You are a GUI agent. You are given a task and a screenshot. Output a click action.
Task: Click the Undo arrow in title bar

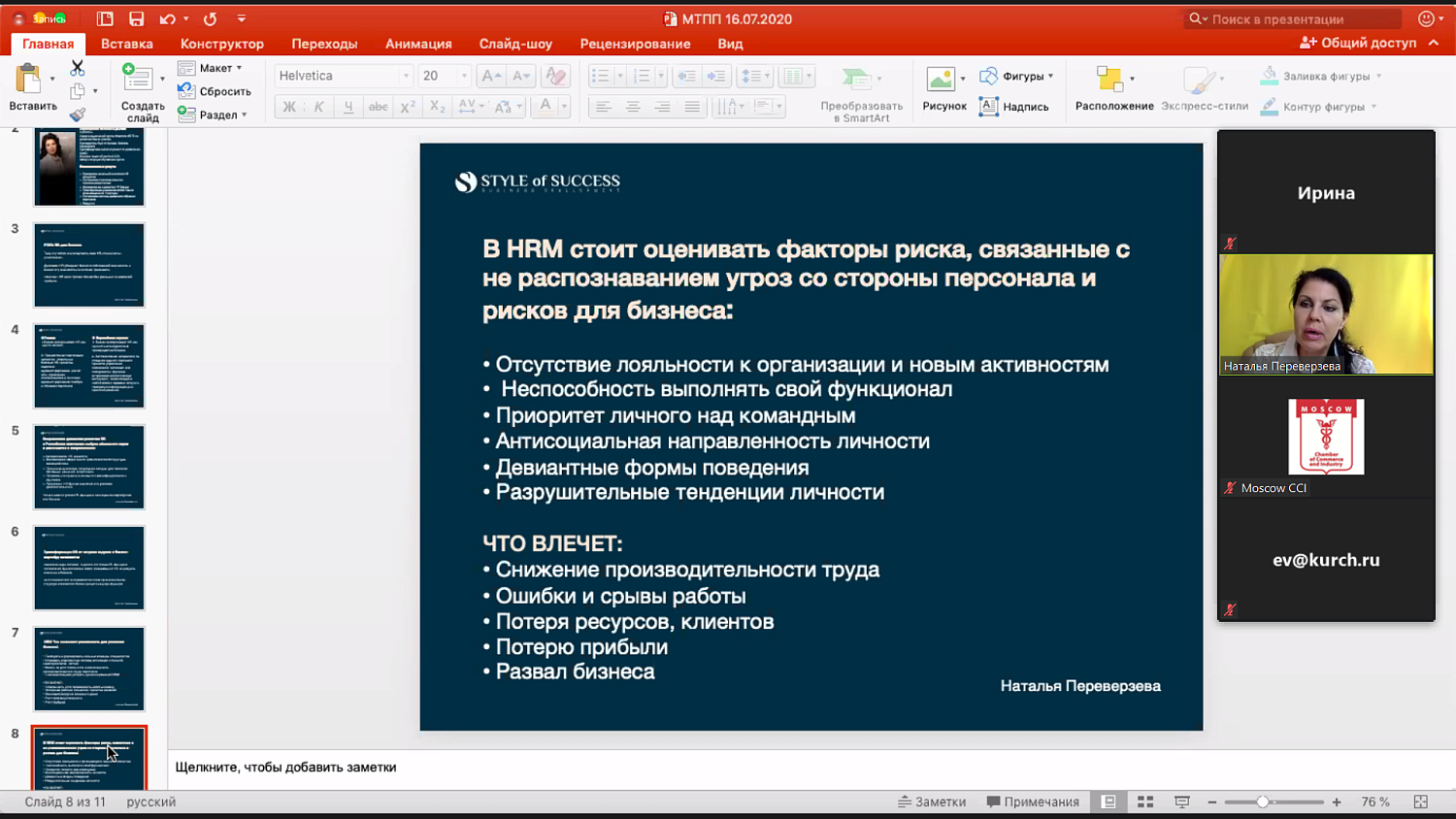[168, 18]
